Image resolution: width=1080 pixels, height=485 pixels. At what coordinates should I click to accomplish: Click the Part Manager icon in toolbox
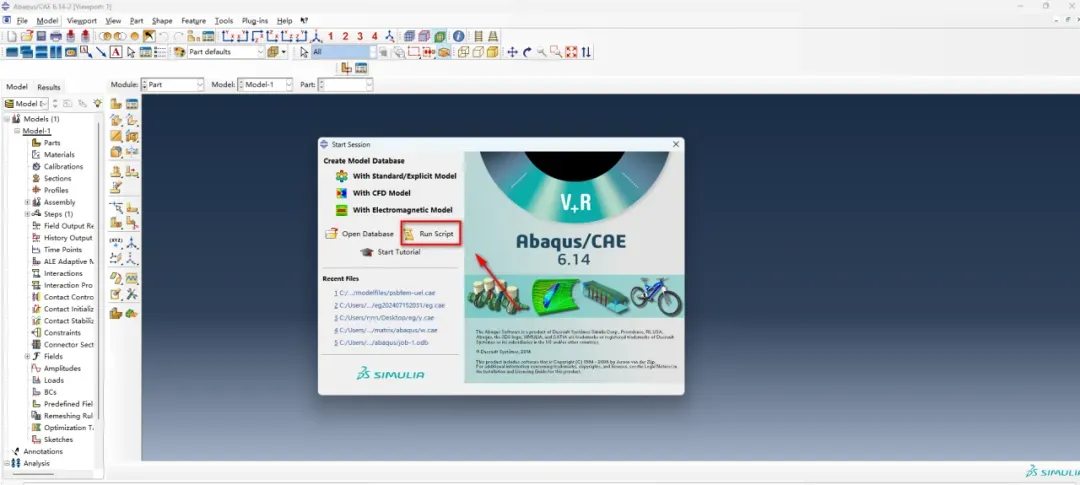click(x=132, y=104)
